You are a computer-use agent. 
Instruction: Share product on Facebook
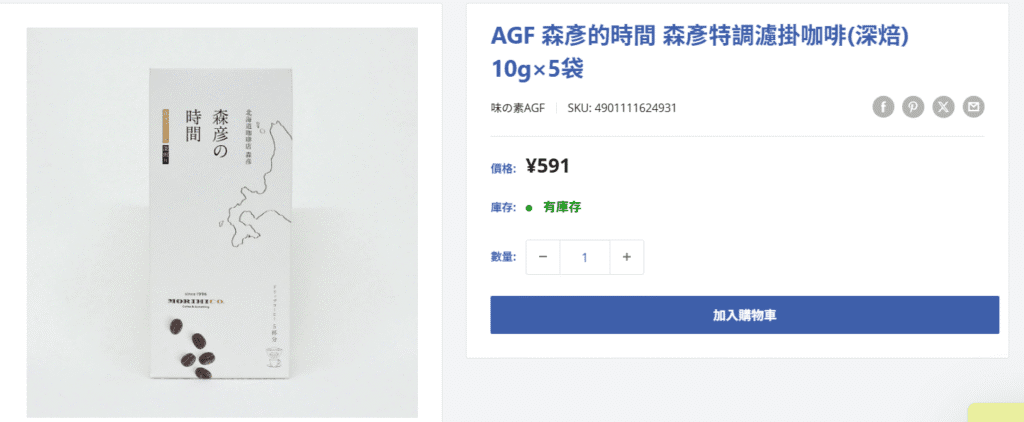883,106
